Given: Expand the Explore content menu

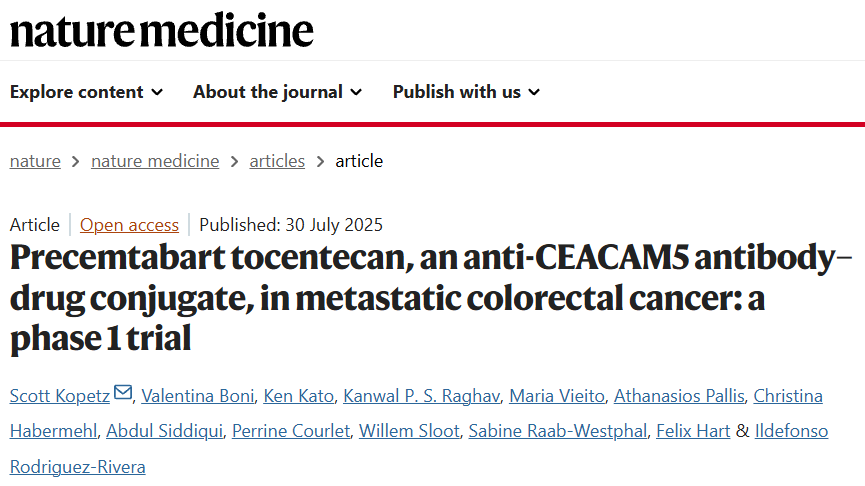Looking at the screenshot, I should pyautogui.click(x=87, y=92).
